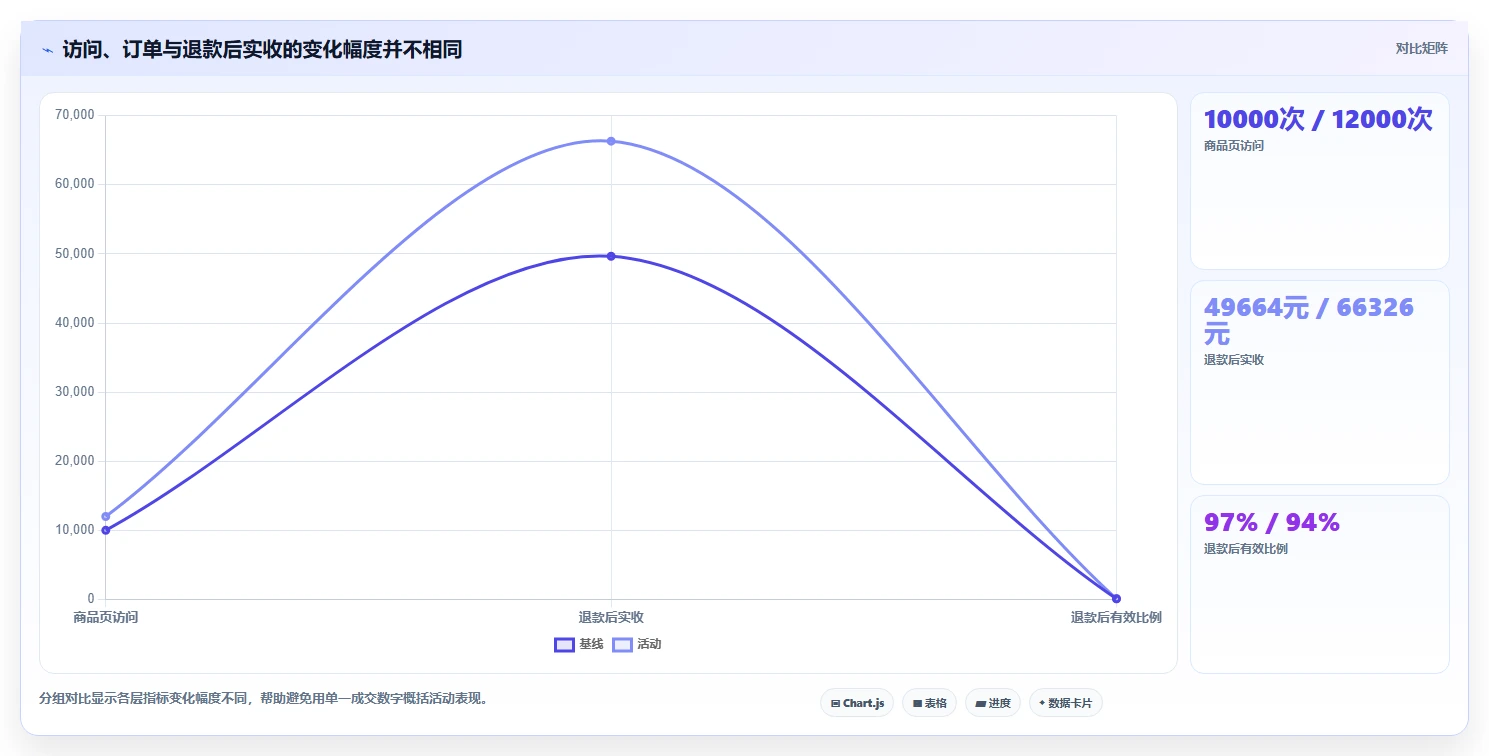Click the 49664元 / 66326元 card value
Viewport: 1489px width, 756px height.
coord(1308,321)
